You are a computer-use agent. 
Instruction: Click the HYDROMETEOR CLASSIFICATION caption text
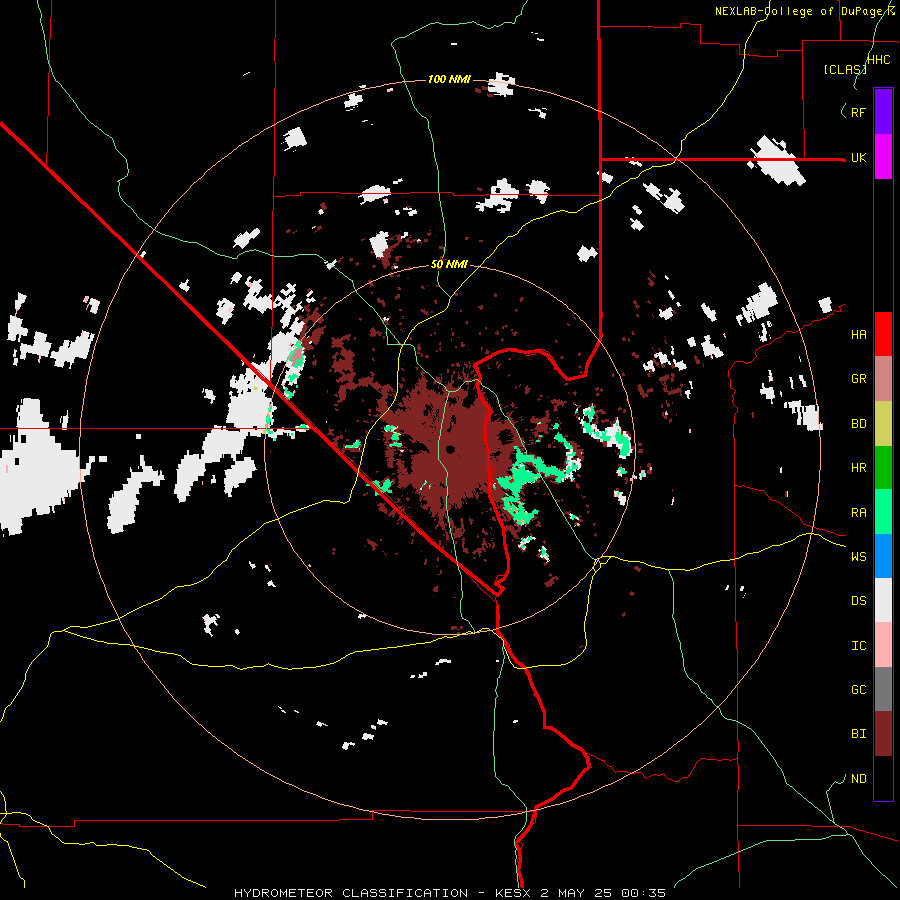pyautogui.click(x=351, y=893)
